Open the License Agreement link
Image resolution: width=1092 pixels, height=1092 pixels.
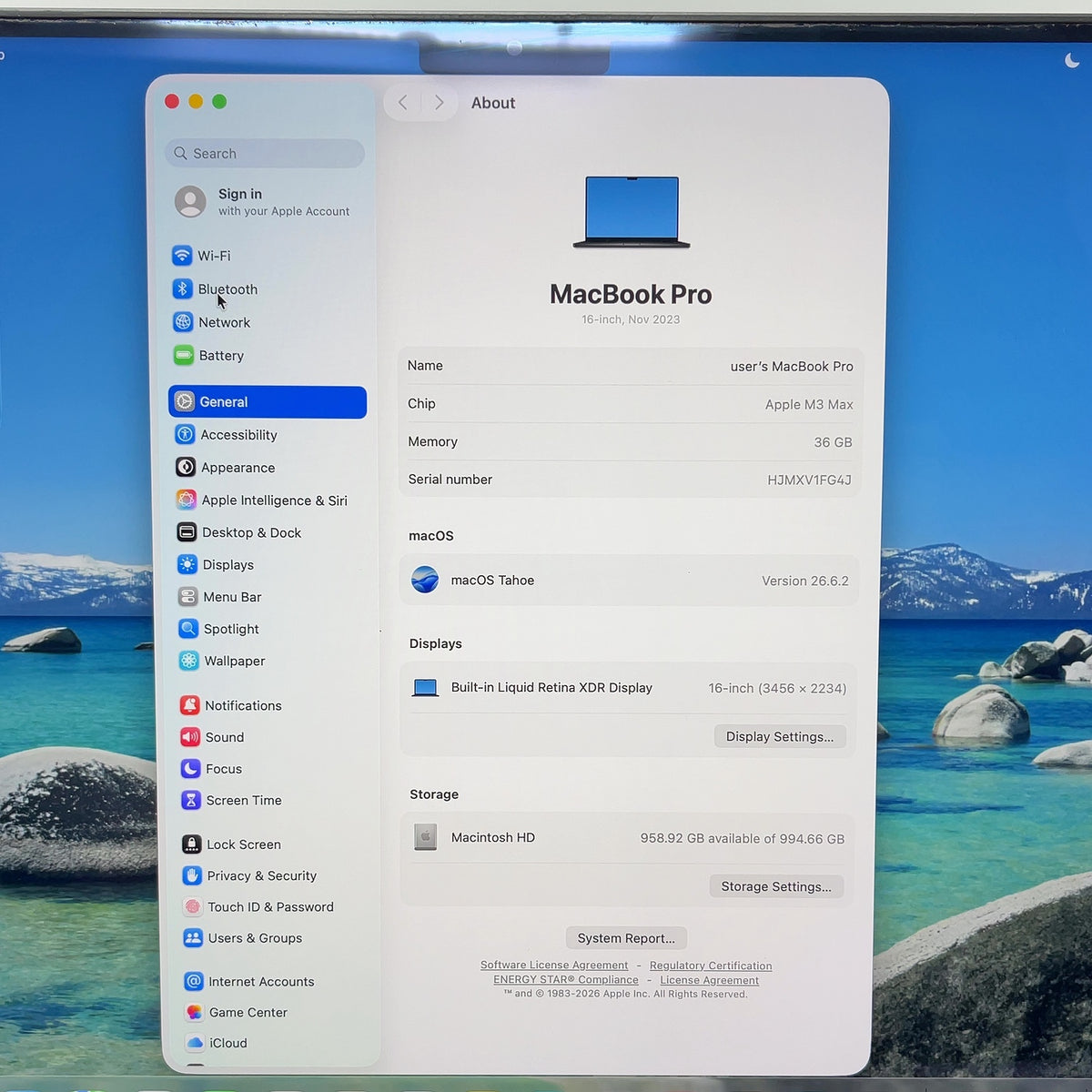pos(710,980)
